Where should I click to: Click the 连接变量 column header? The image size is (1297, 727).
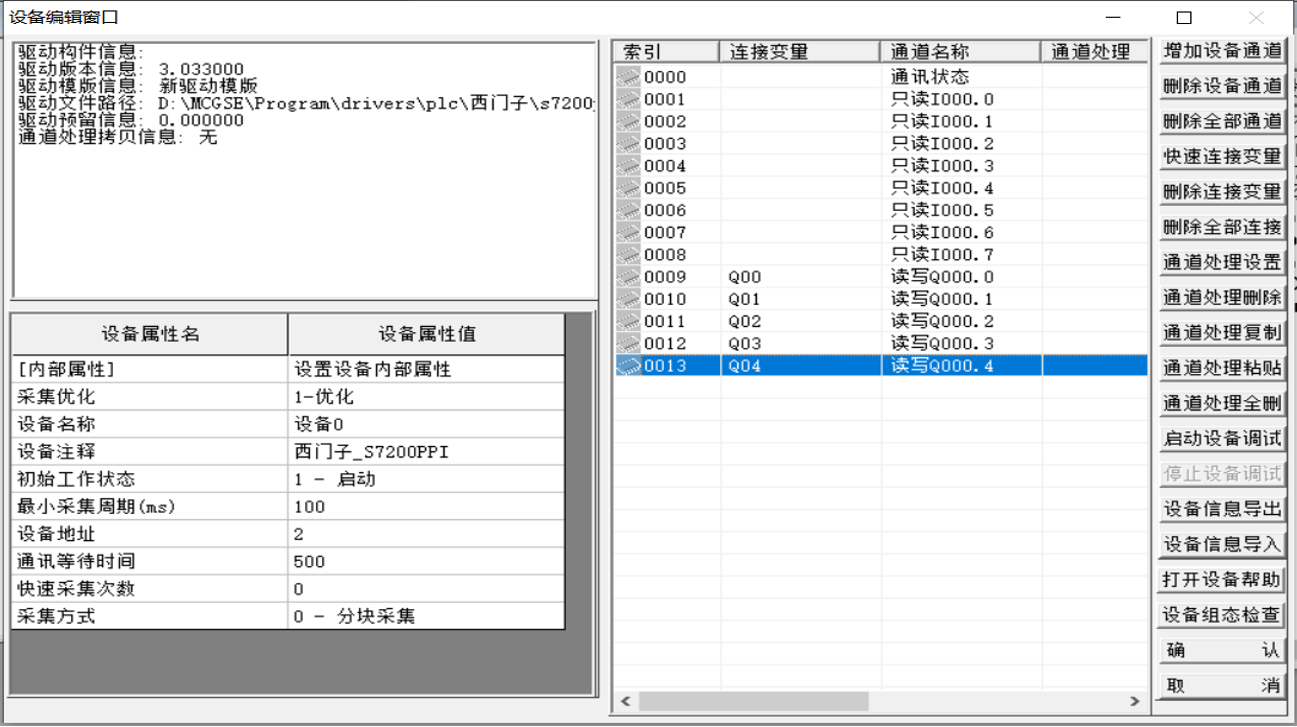(800, 52)
